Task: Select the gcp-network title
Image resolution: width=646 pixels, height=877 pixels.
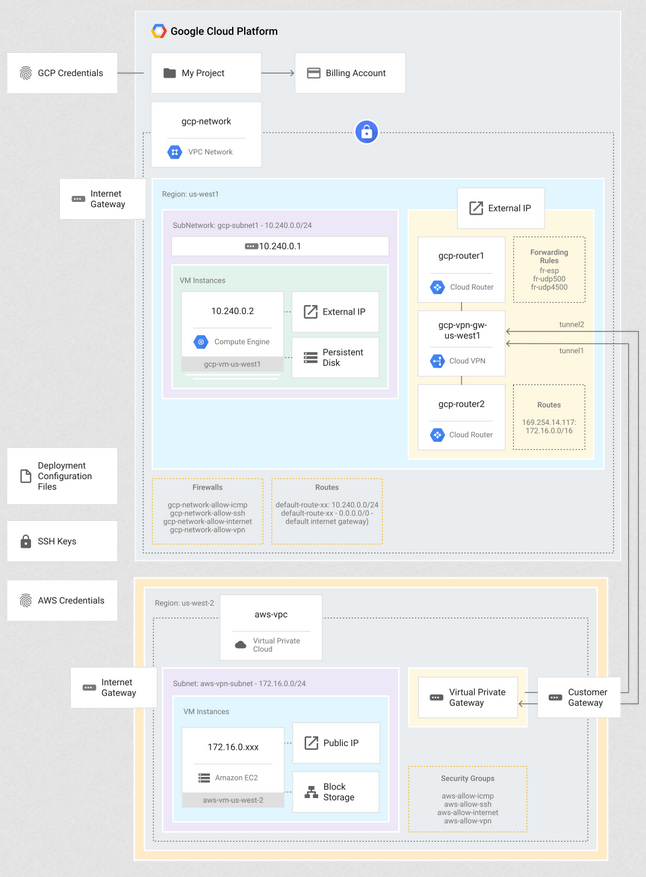Action: coord(206,121)
